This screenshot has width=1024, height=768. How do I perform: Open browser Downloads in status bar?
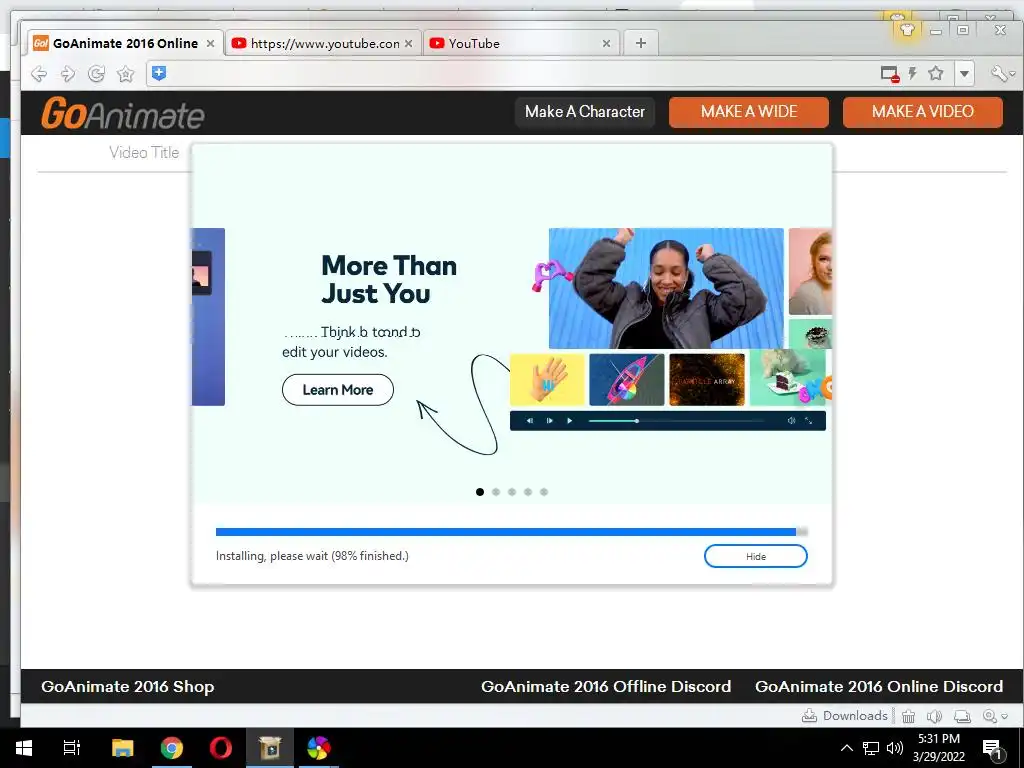coord(844,716)
